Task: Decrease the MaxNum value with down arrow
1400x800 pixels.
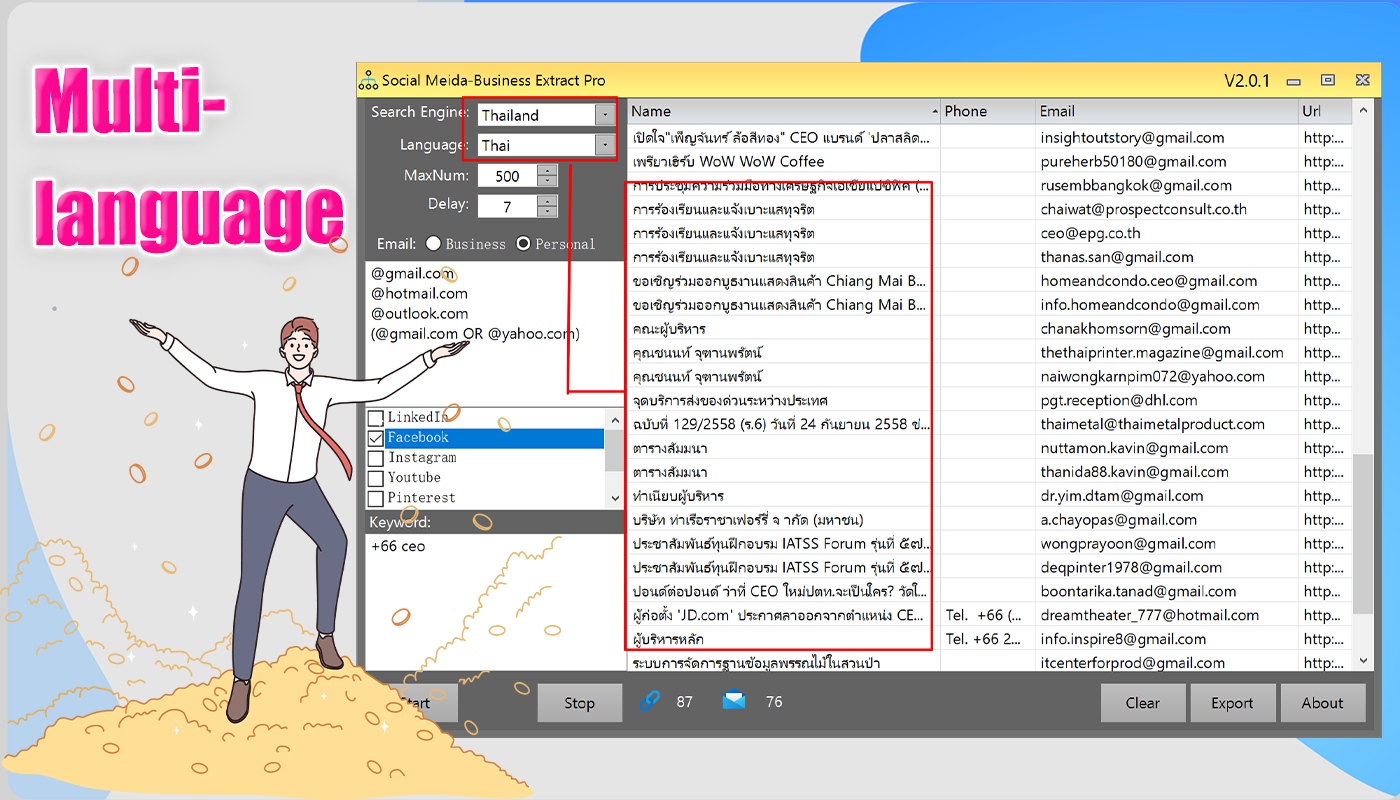Action: point(547,181)
